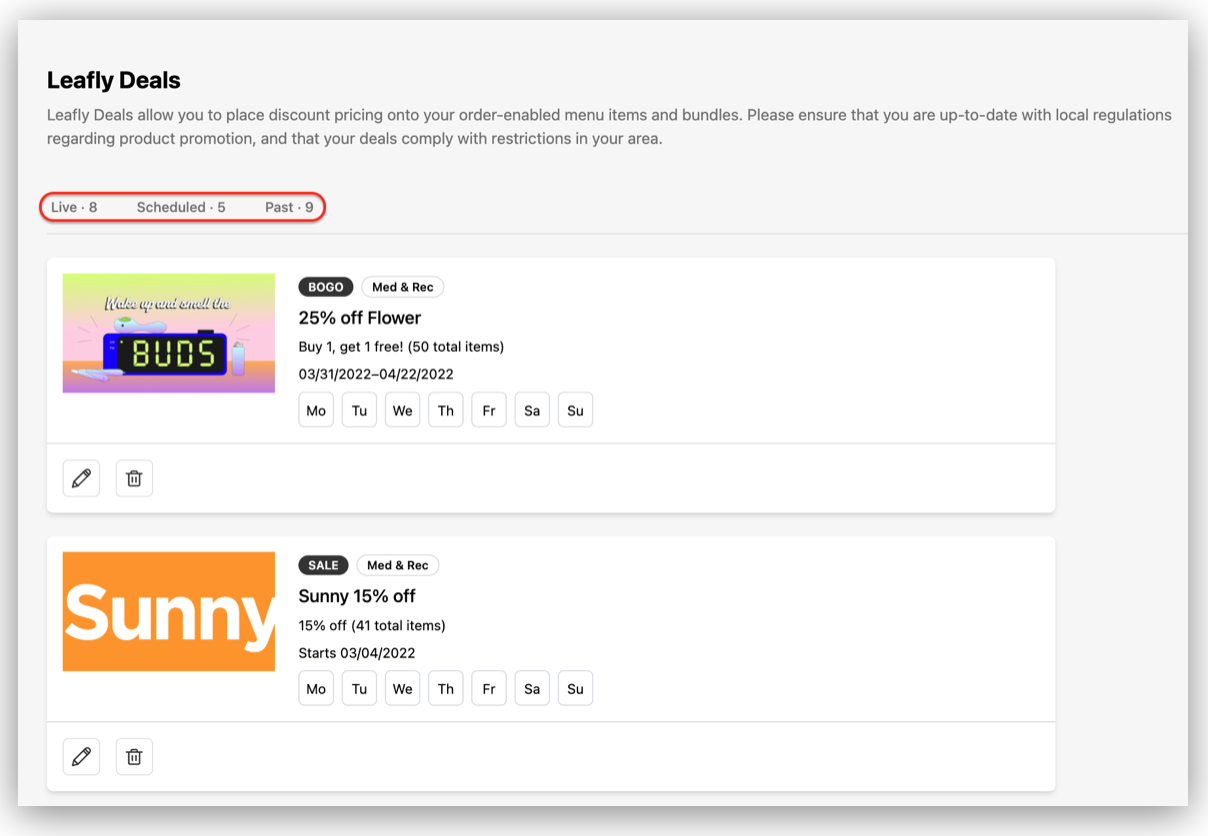Click Med & Rec tag on Flower deal

pos(403,287)
